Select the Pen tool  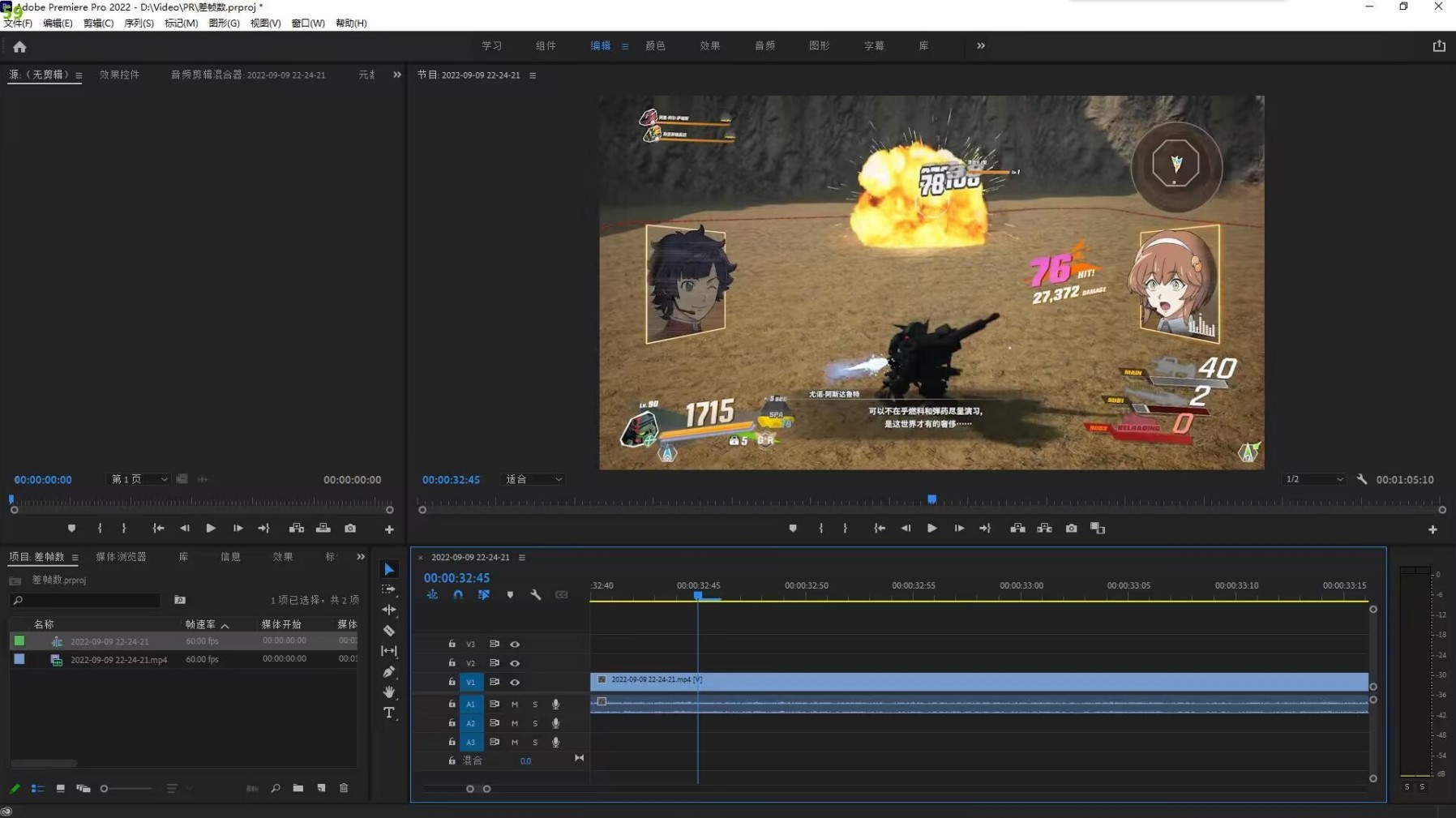point(389,671)
